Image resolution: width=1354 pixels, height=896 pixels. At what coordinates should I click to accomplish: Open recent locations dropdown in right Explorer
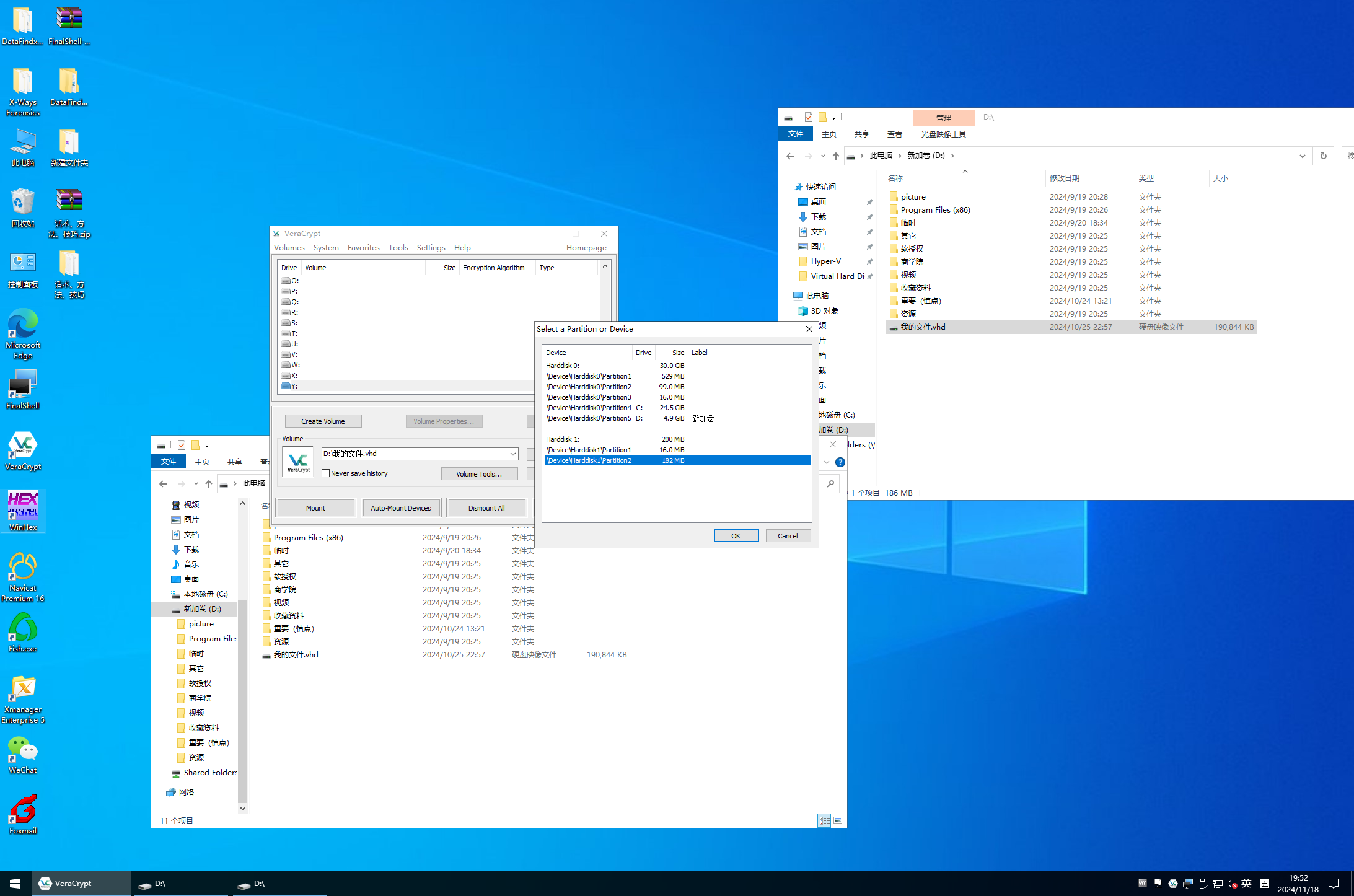click(x=823, y=156)
